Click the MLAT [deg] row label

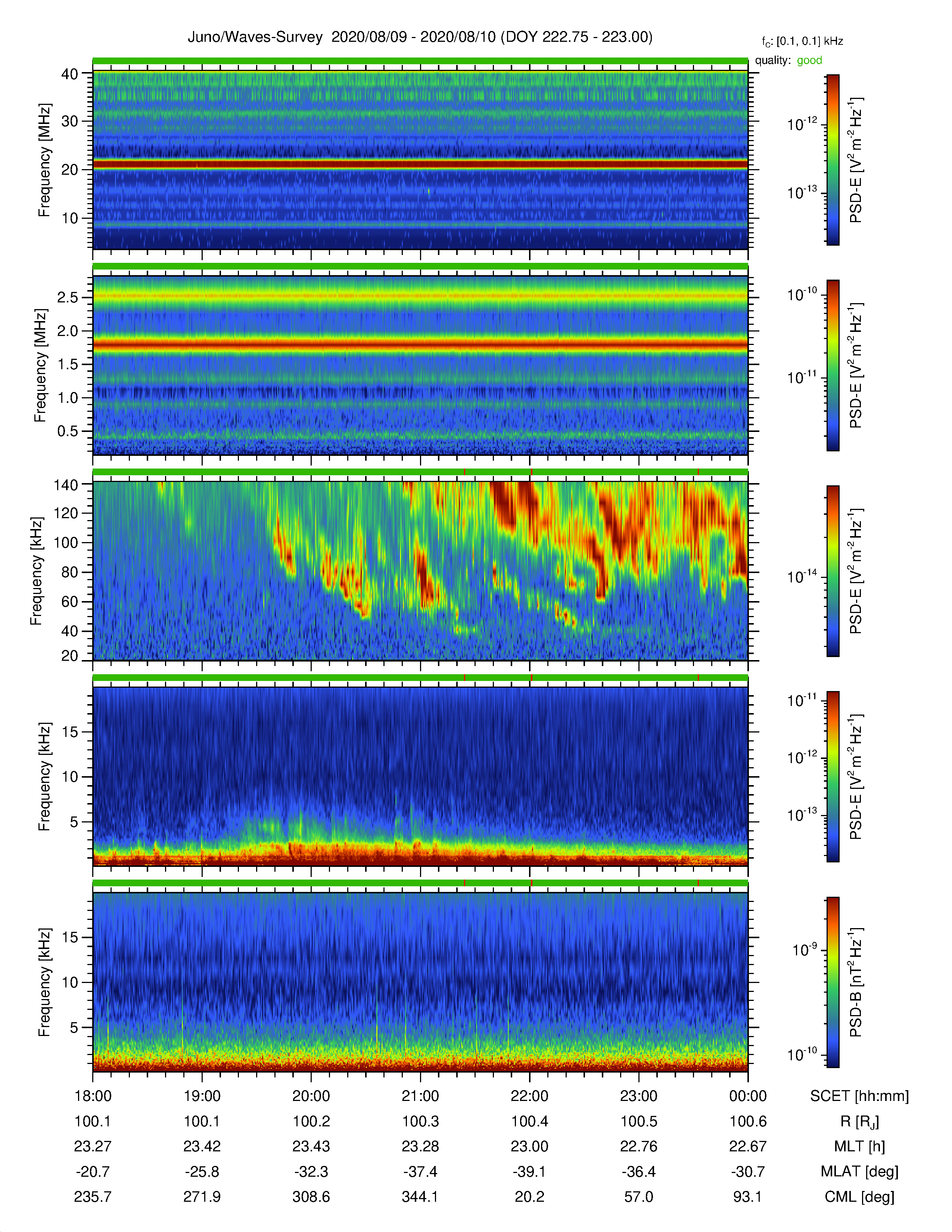click(x=859, y=1171)
